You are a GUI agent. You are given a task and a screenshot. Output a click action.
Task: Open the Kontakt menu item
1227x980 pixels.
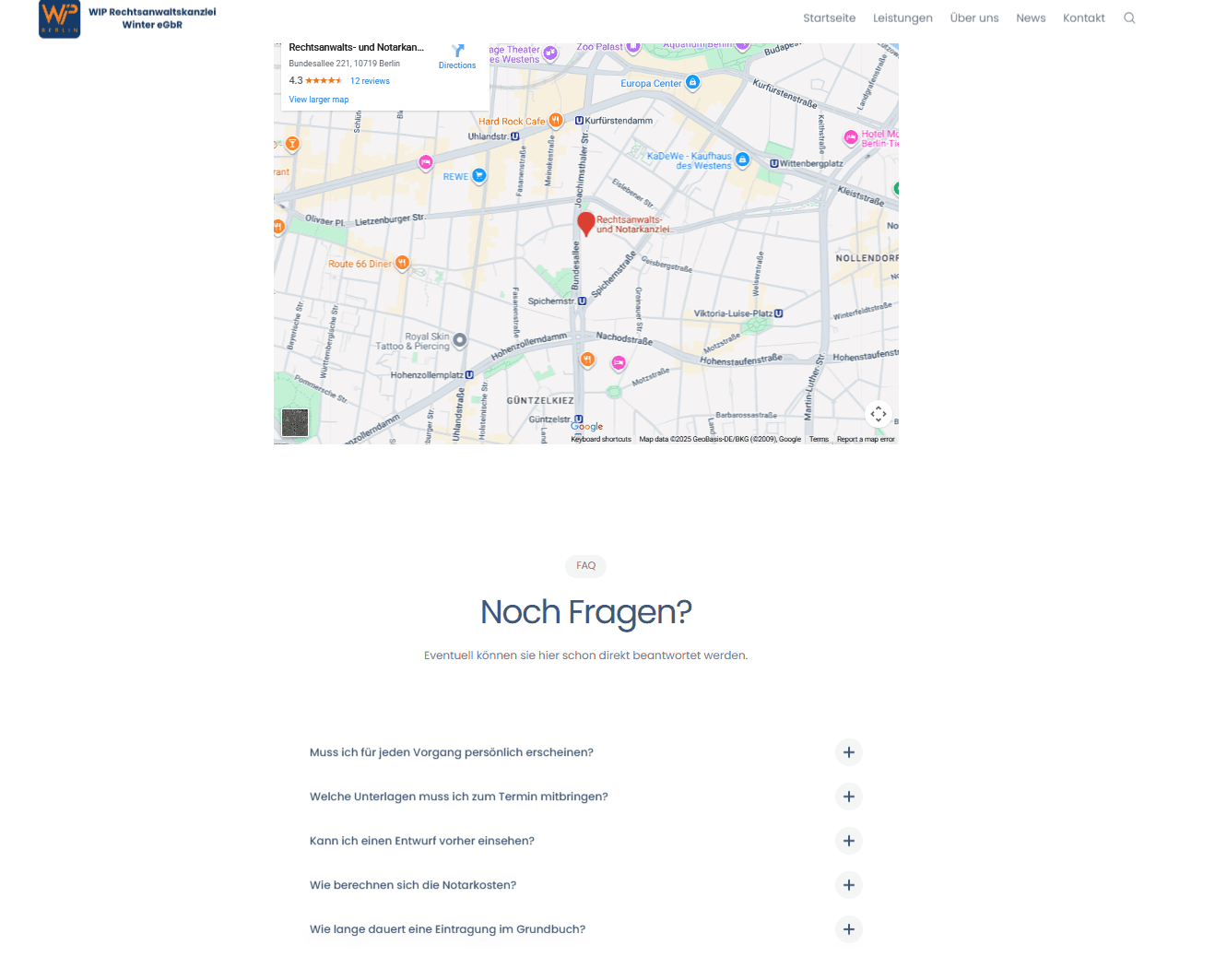[1083, 18]
